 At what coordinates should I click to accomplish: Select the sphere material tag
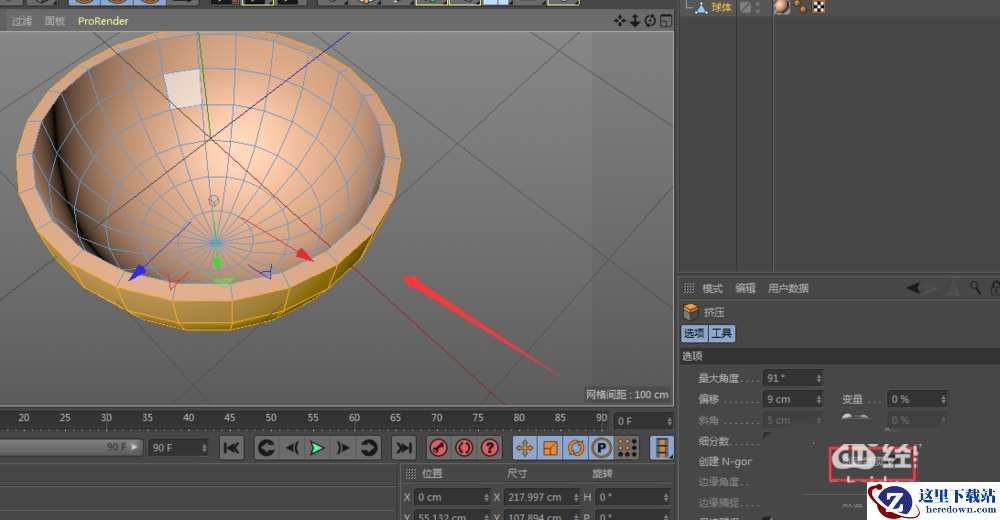[x=781, y=7]
